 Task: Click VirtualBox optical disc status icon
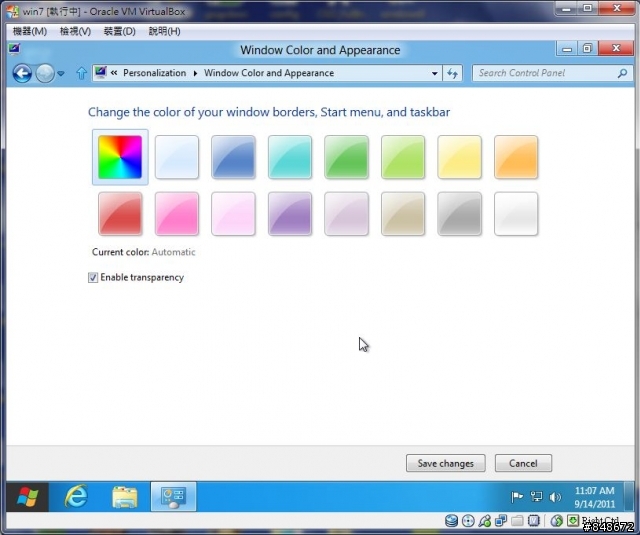tap(468, 521)
